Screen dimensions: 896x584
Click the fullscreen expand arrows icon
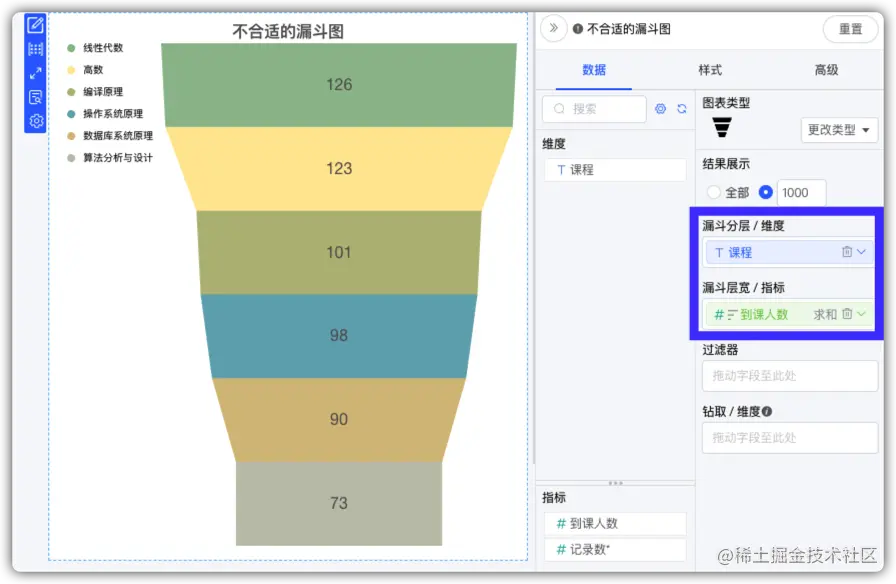tap(36, 72)
